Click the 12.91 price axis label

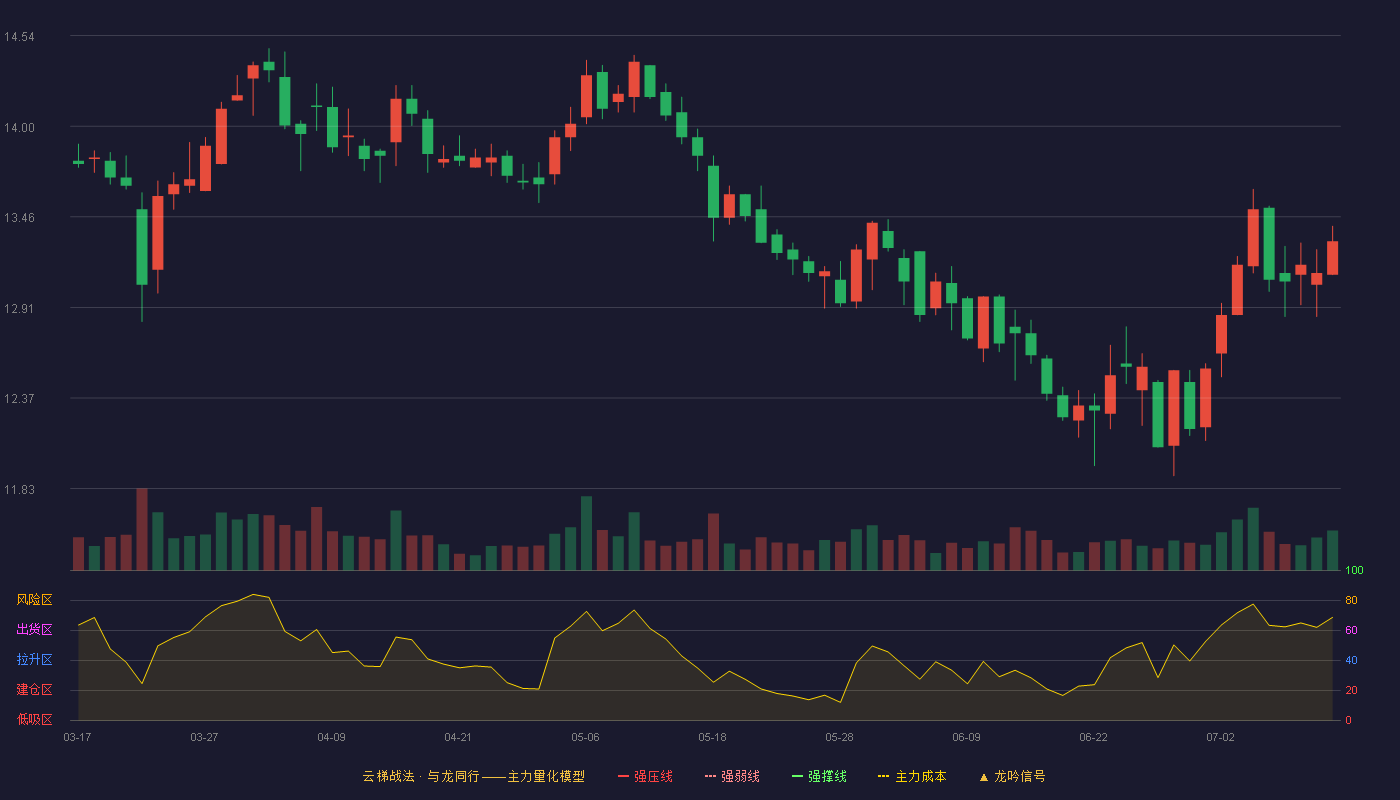coord(19,308)
